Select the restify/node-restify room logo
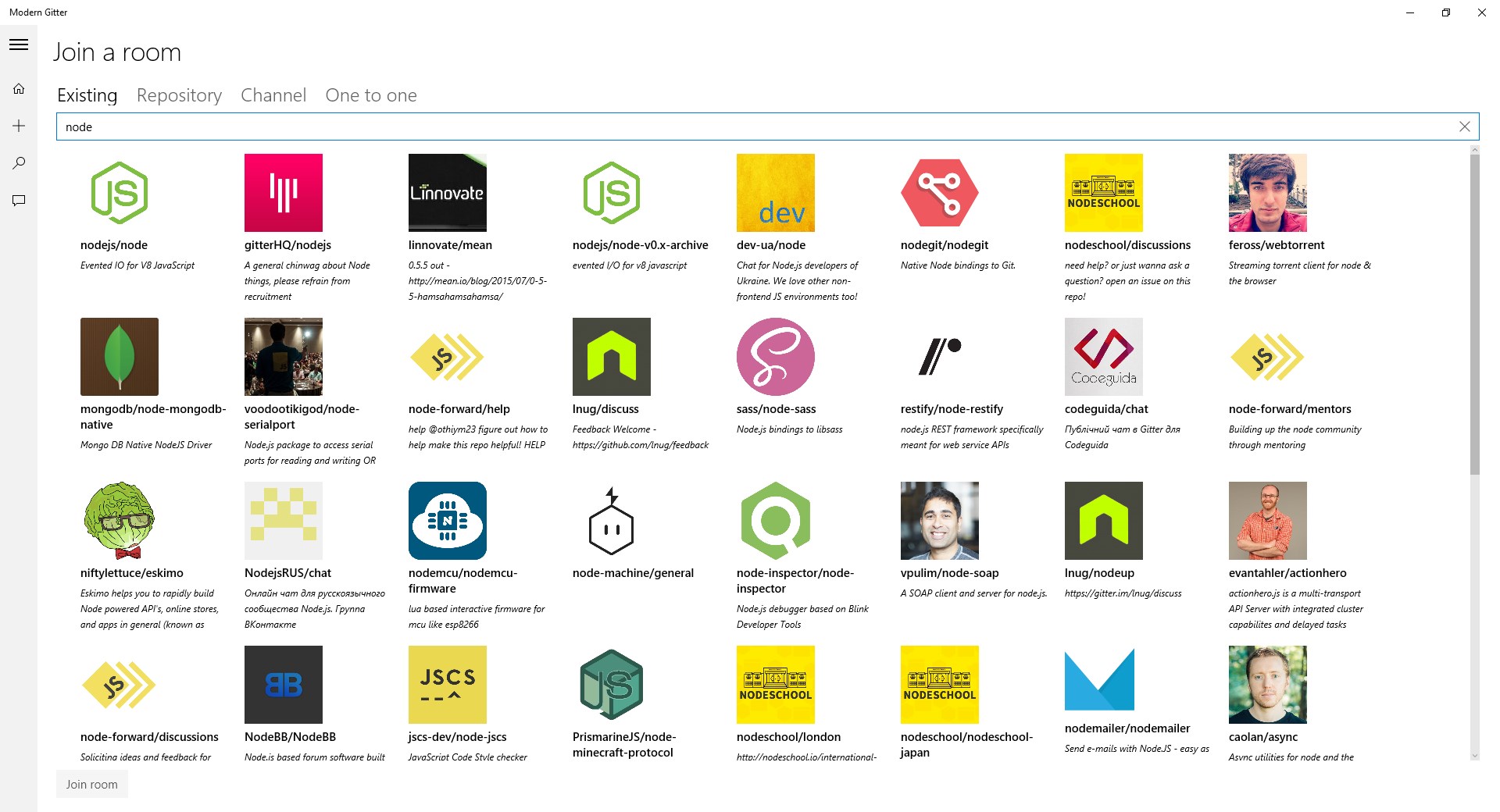 940,357
